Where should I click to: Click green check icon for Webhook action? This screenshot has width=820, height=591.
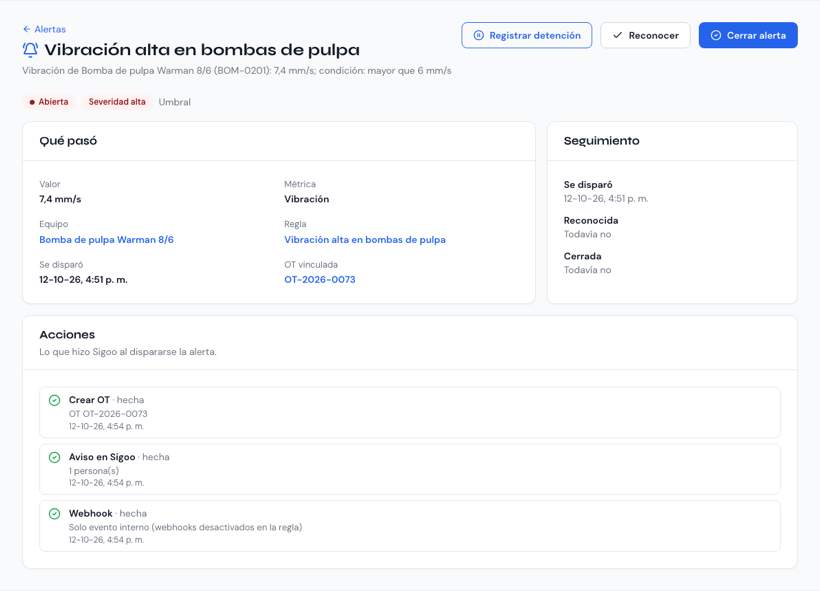[54, 514]
